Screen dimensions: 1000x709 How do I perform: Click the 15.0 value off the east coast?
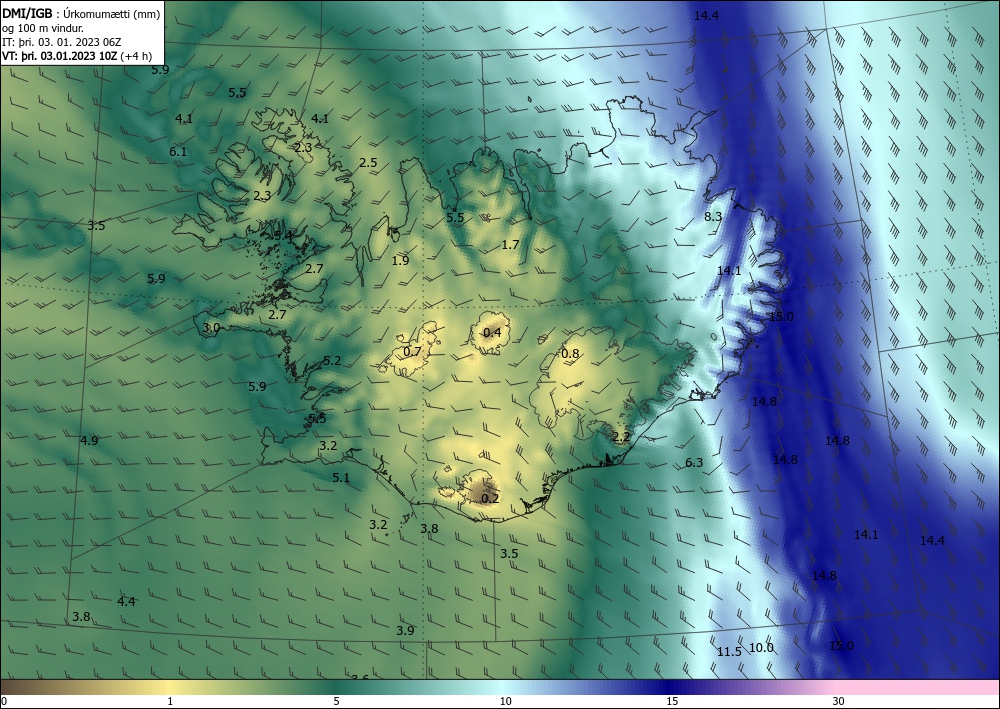click(x=781, y=317)
